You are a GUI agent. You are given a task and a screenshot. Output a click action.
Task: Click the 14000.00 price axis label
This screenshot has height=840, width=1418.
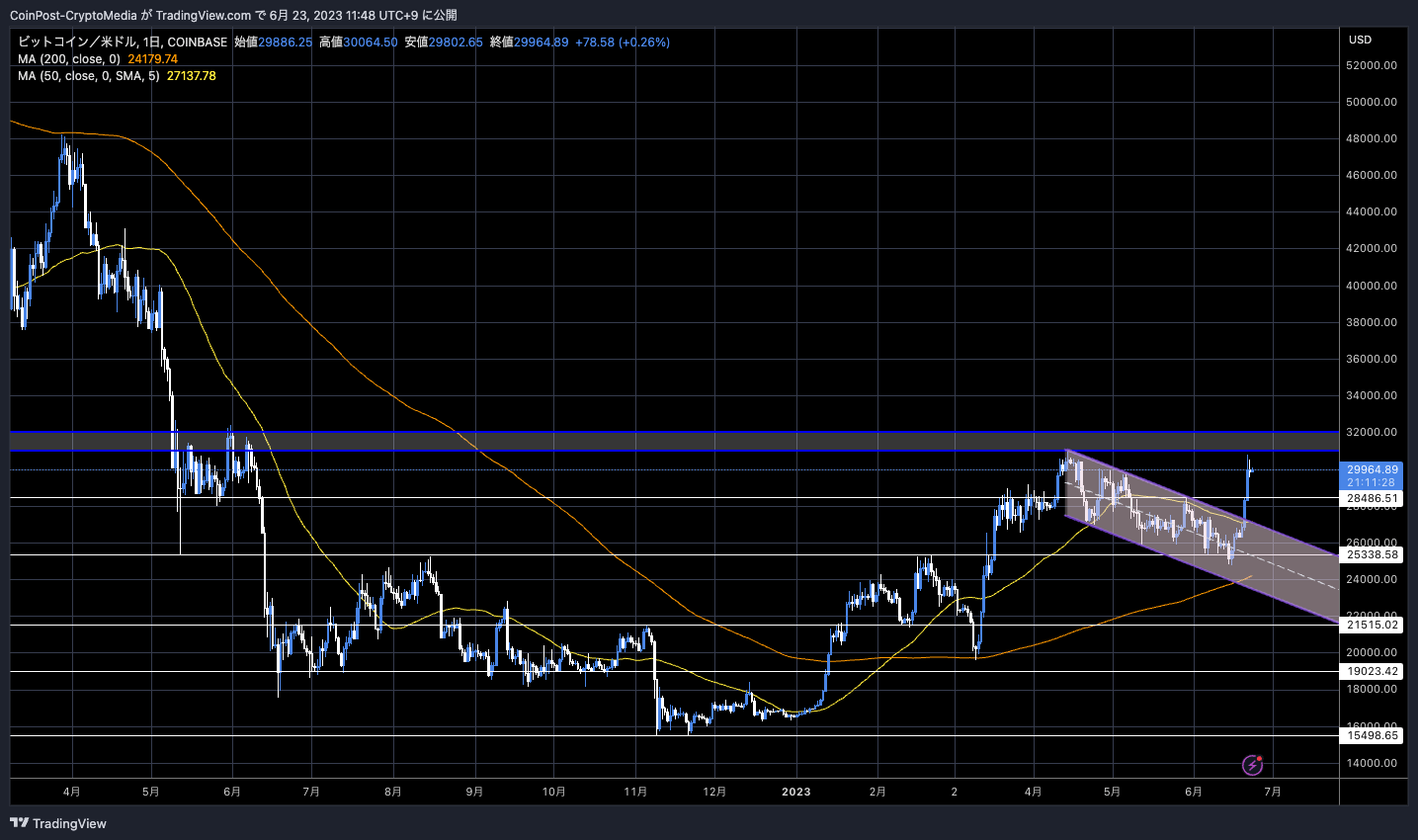point(1373,763)
